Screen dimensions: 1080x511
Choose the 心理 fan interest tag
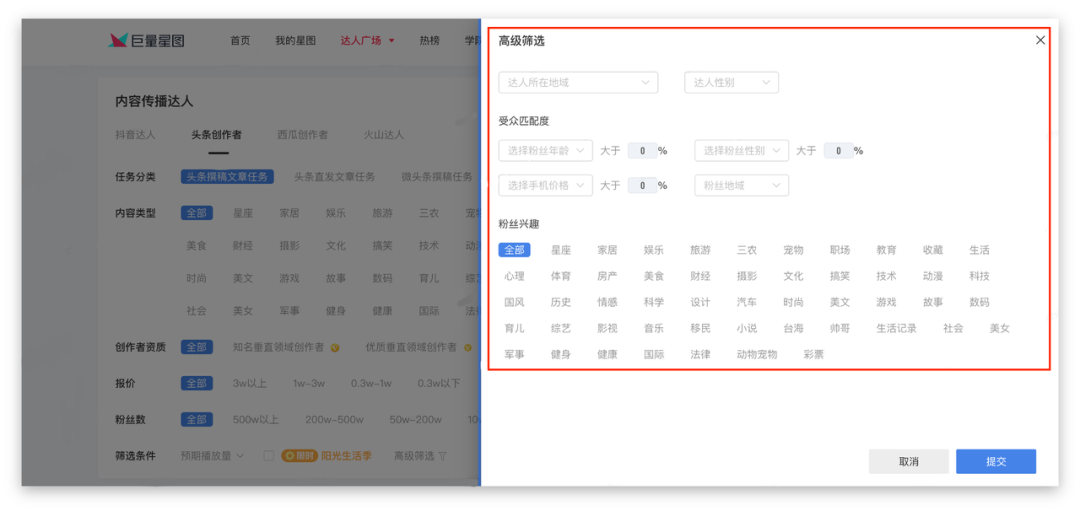[x=515, y=276]
